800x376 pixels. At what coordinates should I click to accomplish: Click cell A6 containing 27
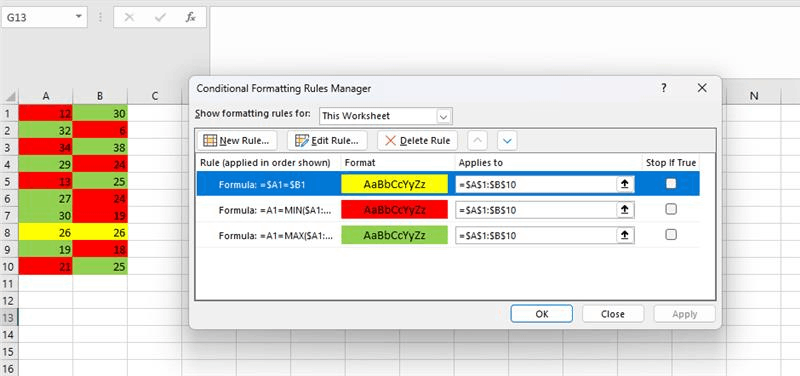pyautogui.click(x=46, y=198)
